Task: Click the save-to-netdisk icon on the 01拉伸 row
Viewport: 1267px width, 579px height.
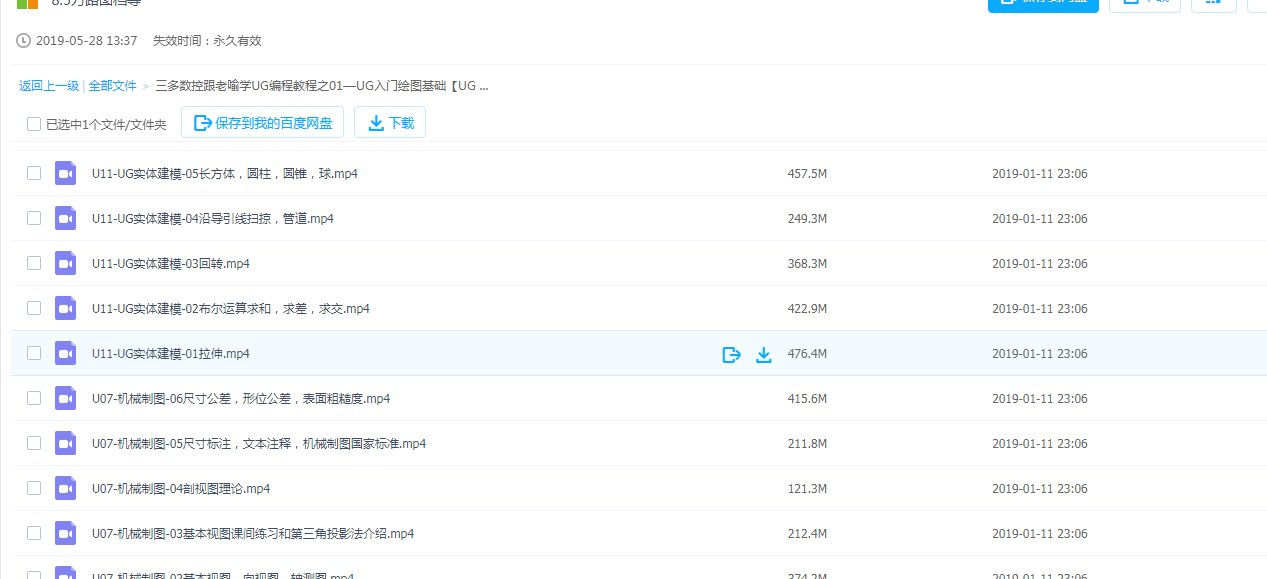Action: (731, 354)
